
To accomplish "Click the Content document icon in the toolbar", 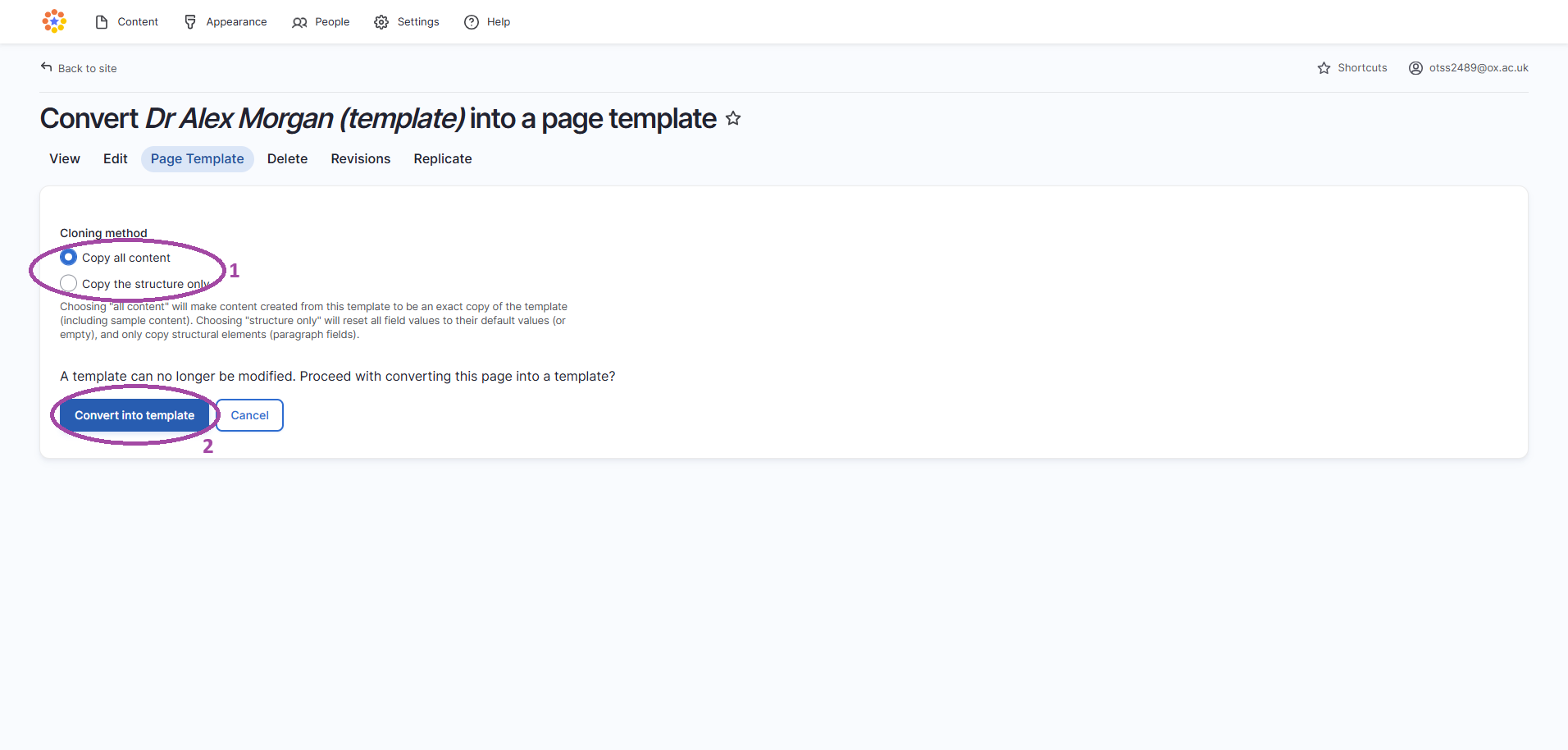I will pyautogui.click(x=100, y=21).
